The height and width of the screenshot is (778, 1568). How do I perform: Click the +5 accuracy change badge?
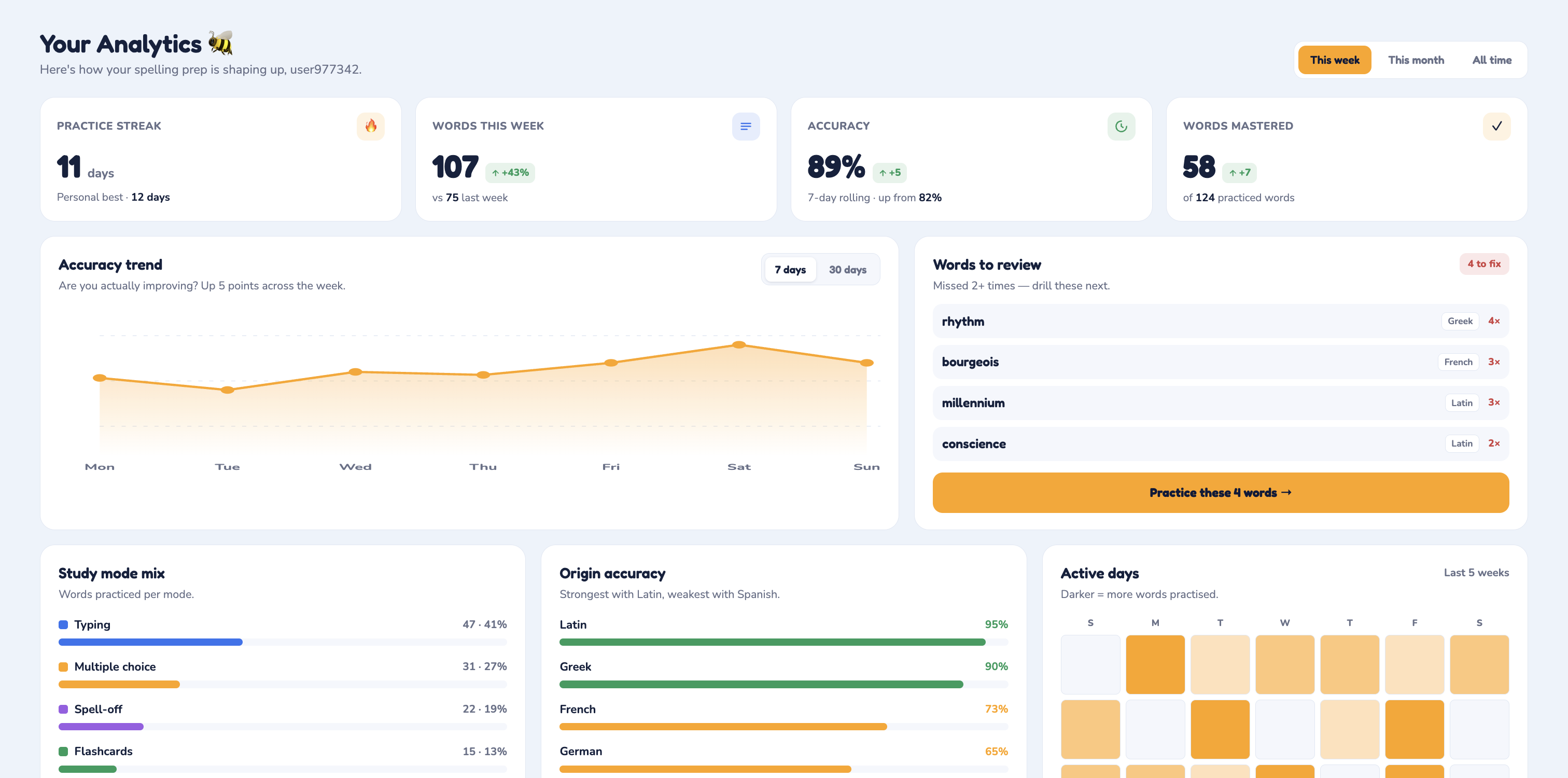pyautogui.click(x=889, y=172)
